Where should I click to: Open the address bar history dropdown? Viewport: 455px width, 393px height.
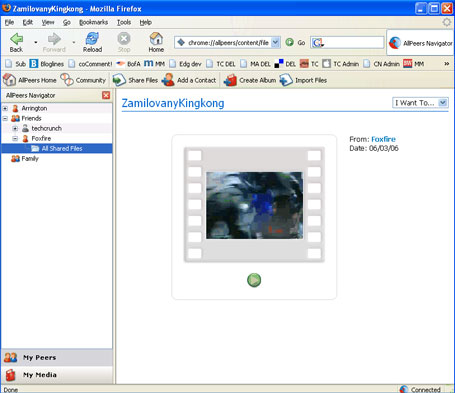[275, 42]
